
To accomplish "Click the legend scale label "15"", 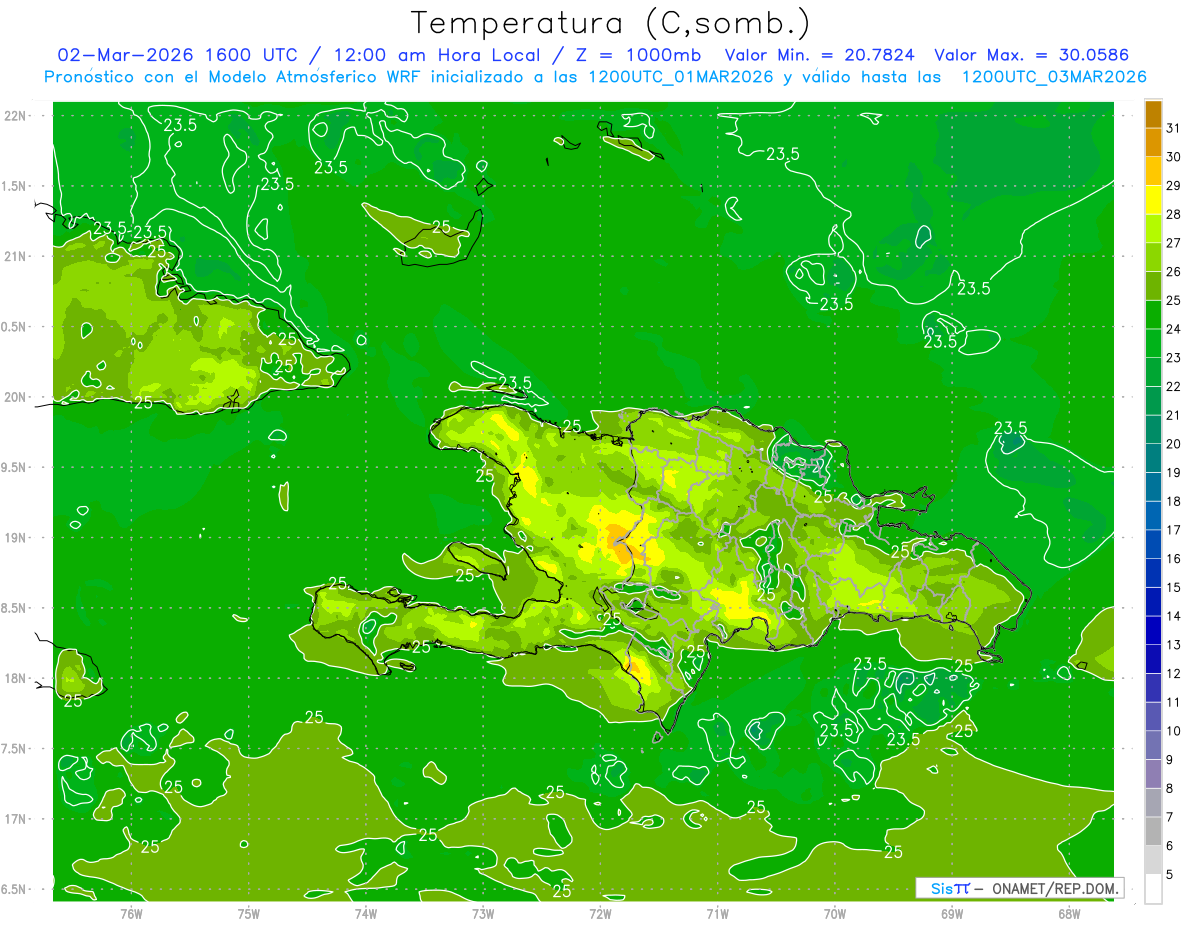I will pos(1173,588).
